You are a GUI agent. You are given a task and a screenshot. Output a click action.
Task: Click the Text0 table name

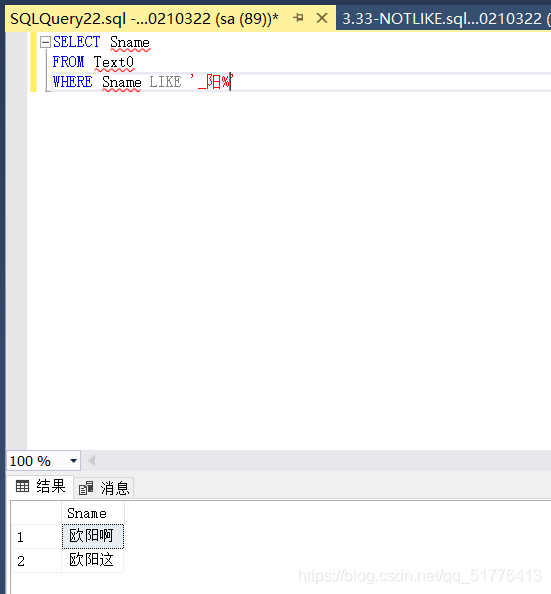click(x=114, y=62)
